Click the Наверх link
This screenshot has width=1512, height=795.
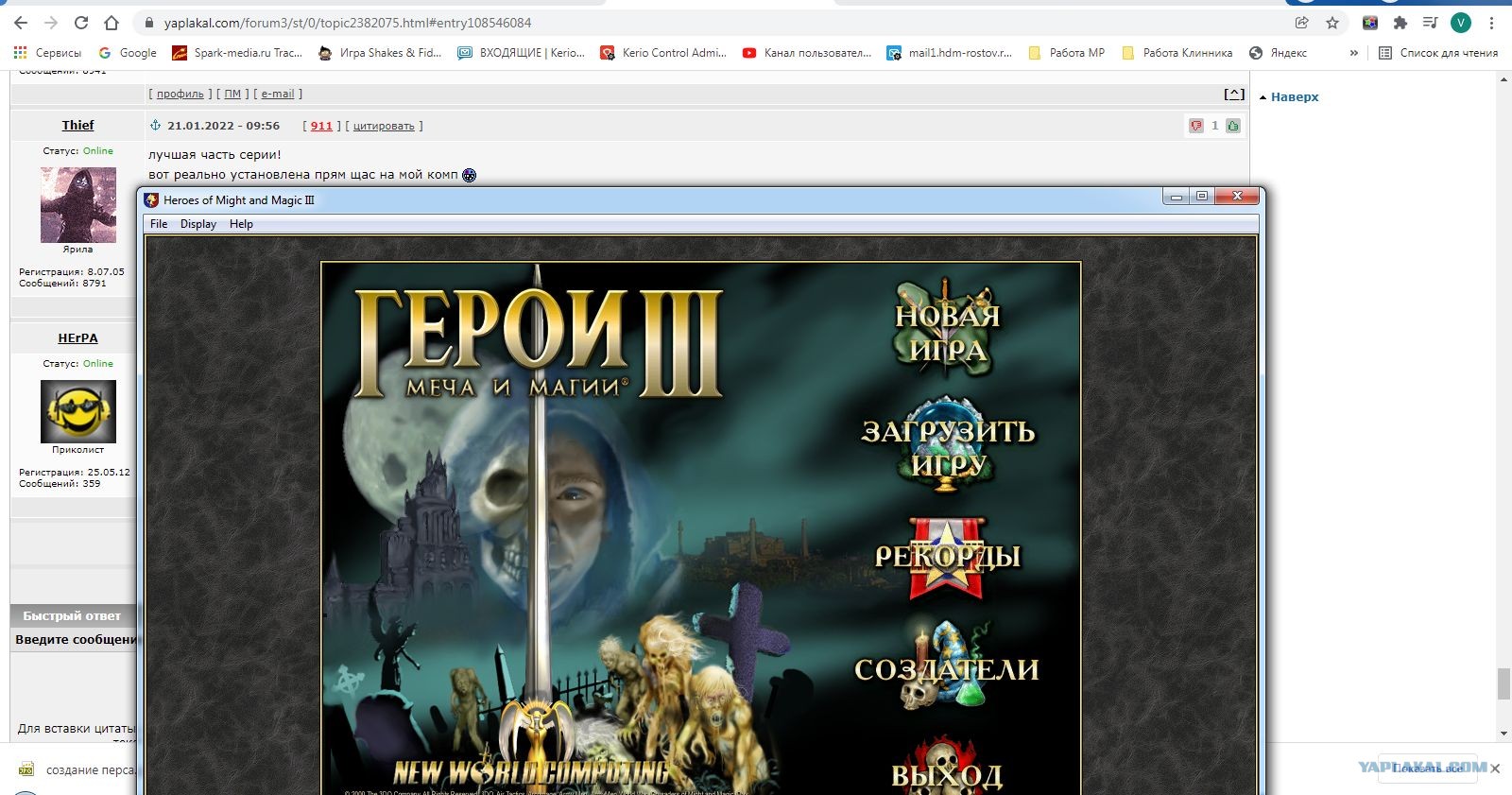[x=1295, y=96]
